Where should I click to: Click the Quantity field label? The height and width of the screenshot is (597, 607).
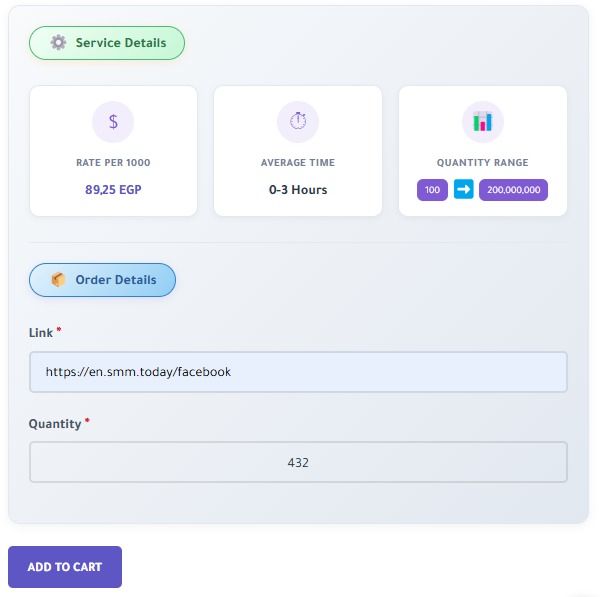[55, 424]
